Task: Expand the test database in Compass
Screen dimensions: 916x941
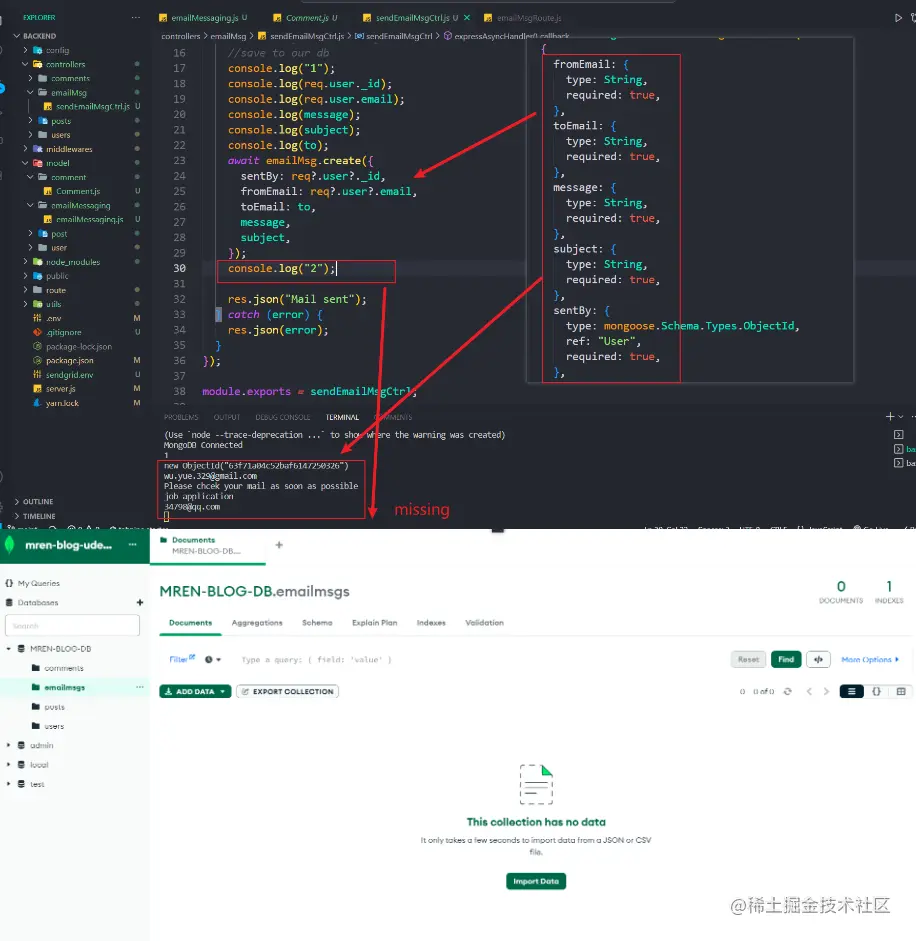Action: click(x=8, y=784)
